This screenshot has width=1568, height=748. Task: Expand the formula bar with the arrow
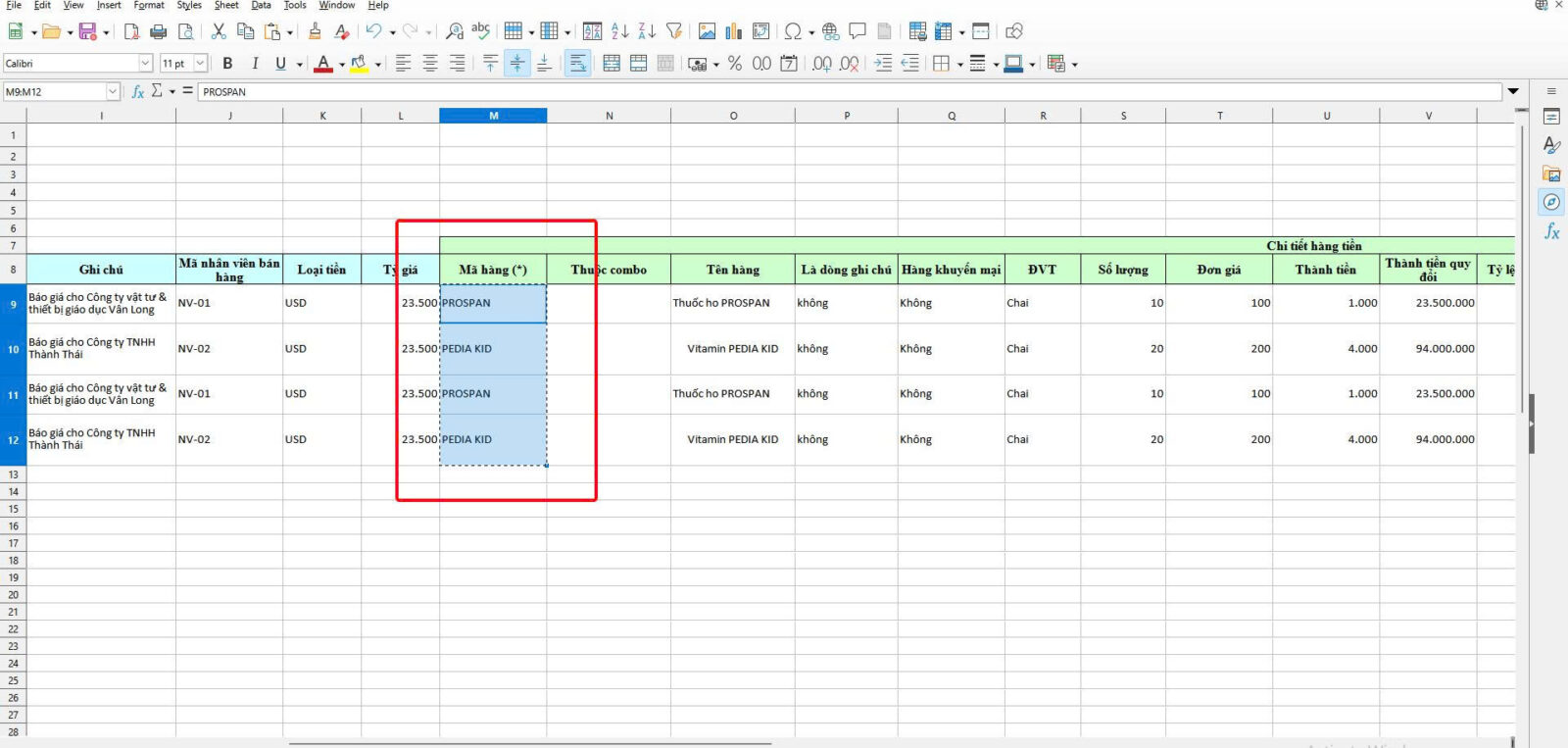pyautogui.click(x=1513, y=91)
